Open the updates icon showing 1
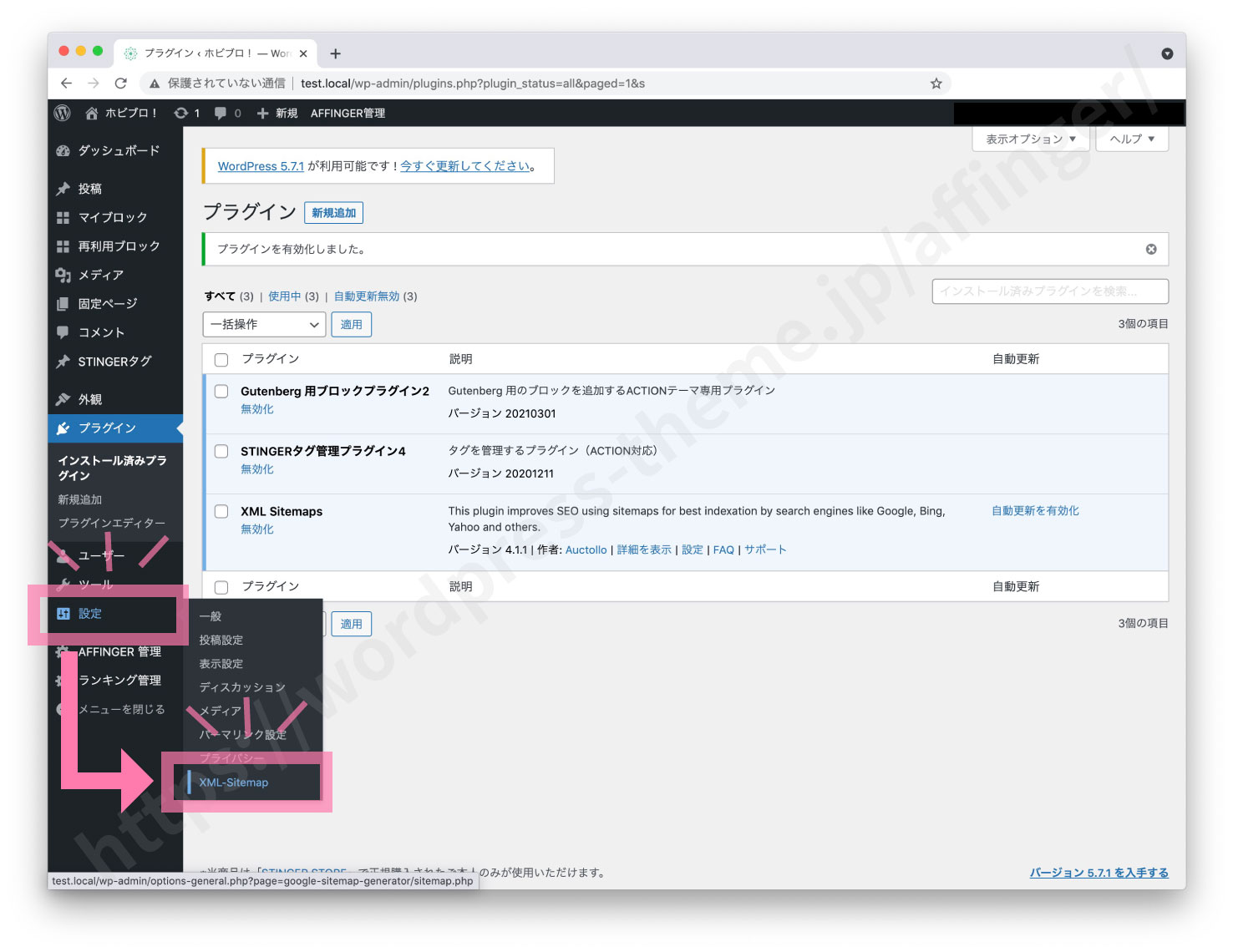The width and height of the screenshot is (1233, 952). 186,113
